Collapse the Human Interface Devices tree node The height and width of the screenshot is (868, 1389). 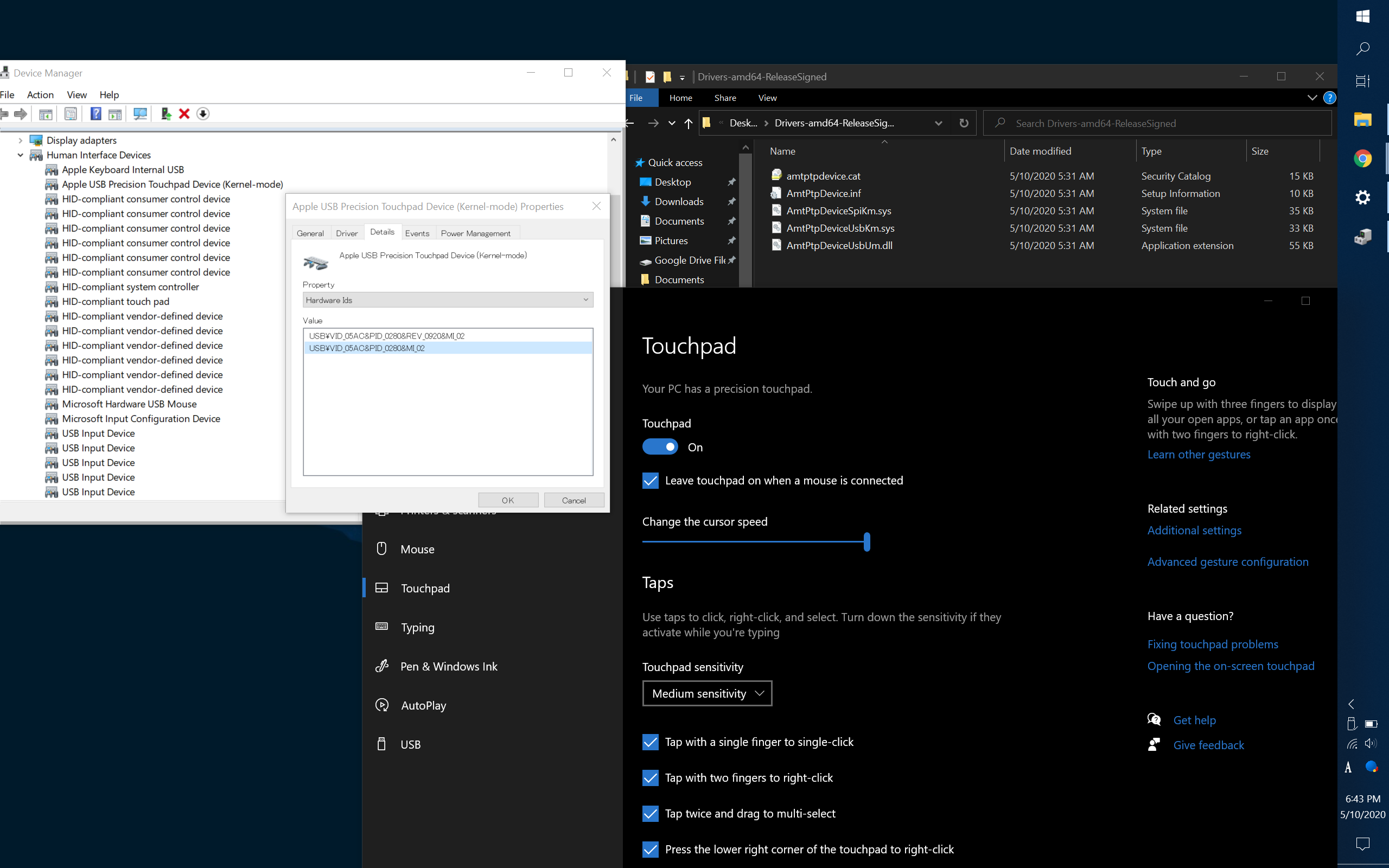[x=21, y=155]
